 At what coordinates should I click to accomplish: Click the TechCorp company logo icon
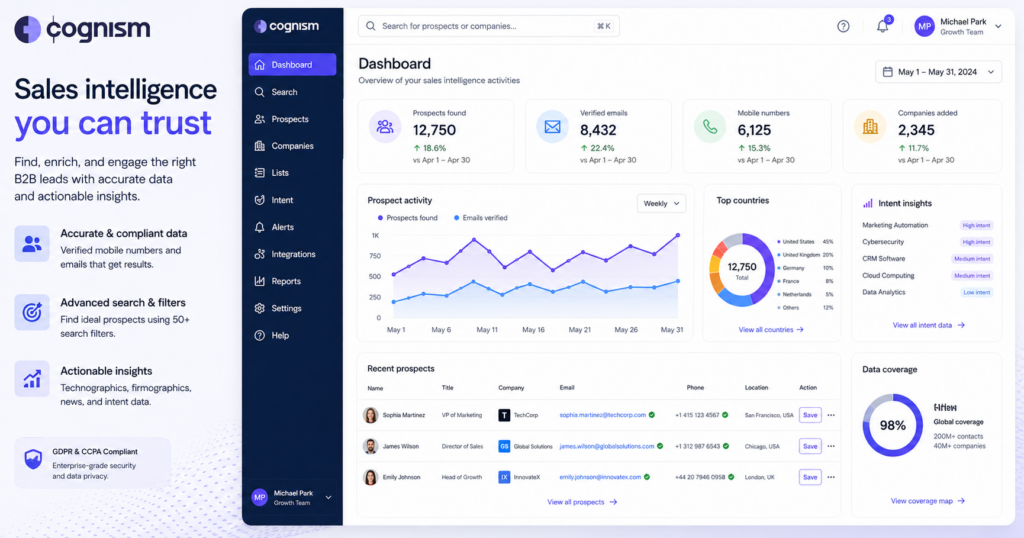click(x=504, y=415)
